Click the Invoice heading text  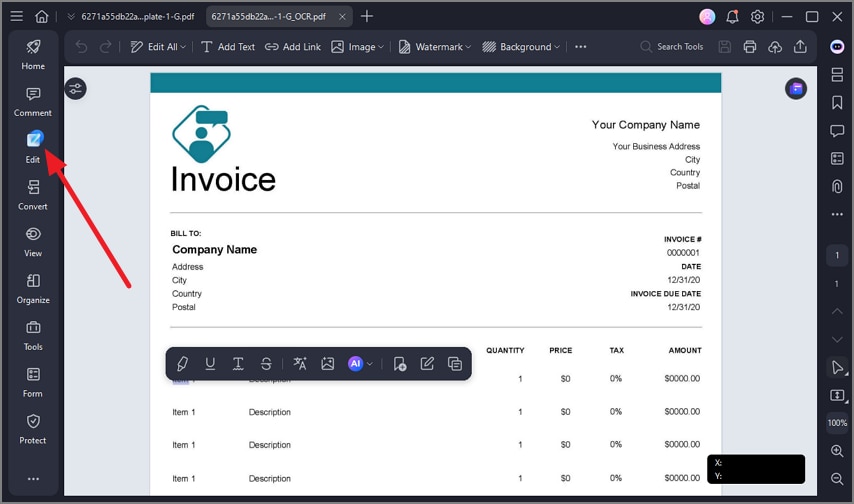tap(223, 179)
